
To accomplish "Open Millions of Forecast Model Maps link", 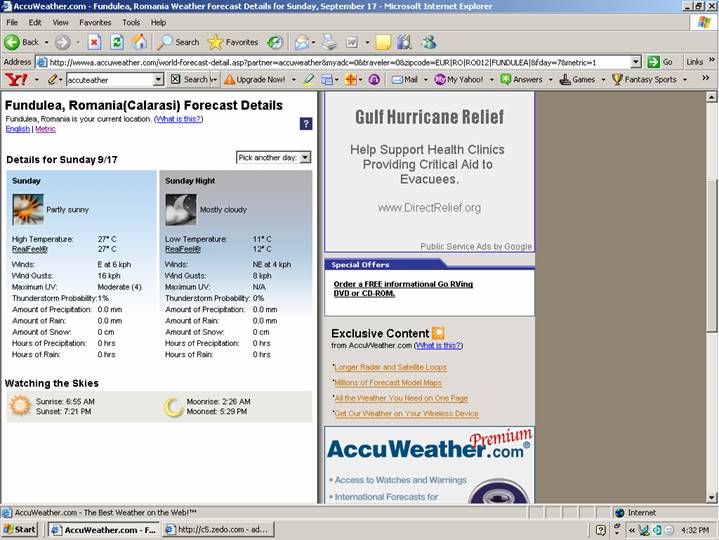I will [x=388, y=383].
